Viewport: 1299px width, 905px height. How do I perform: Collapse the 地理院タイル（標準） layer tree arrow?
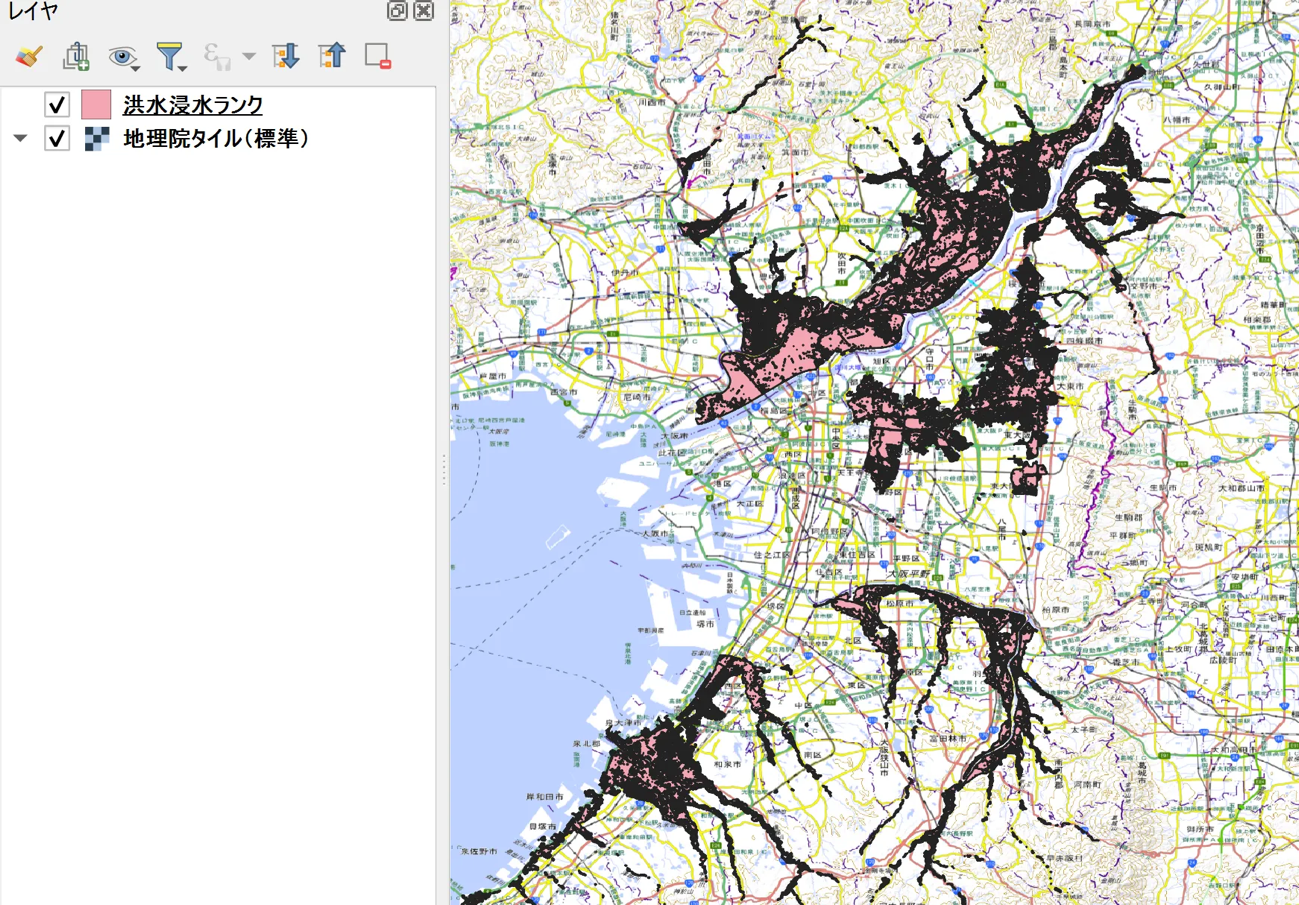tap(20, 139)
